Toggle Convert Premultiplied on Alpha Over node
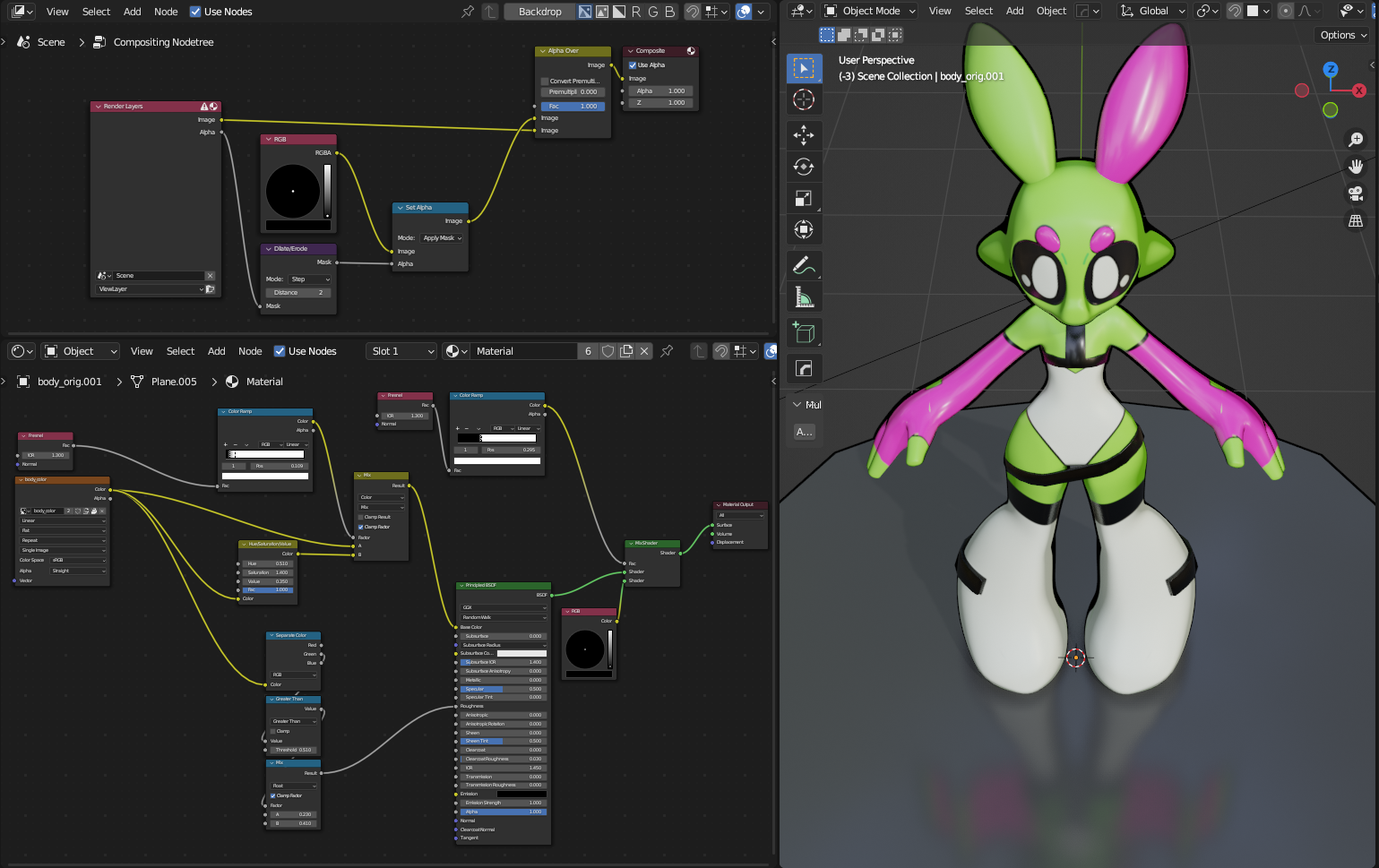The height and width of the screenshot is (868, 1379). point(570,82)
